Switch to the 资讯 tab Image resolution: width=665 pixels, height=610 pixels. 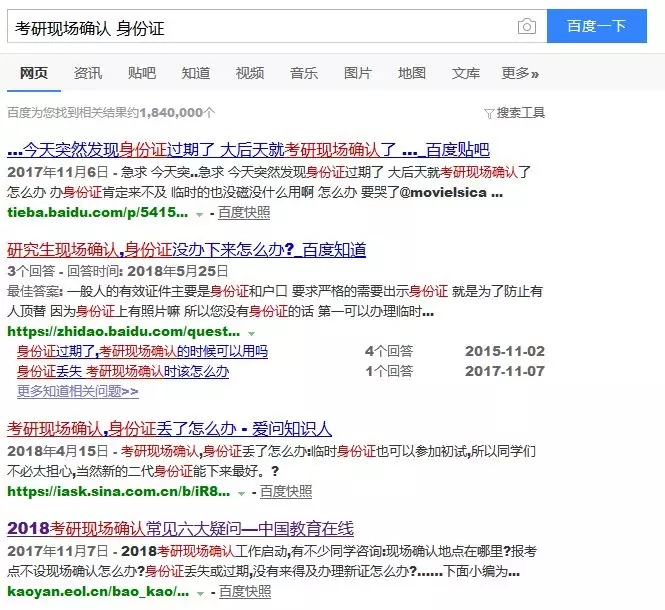click(x=87, y=73)
